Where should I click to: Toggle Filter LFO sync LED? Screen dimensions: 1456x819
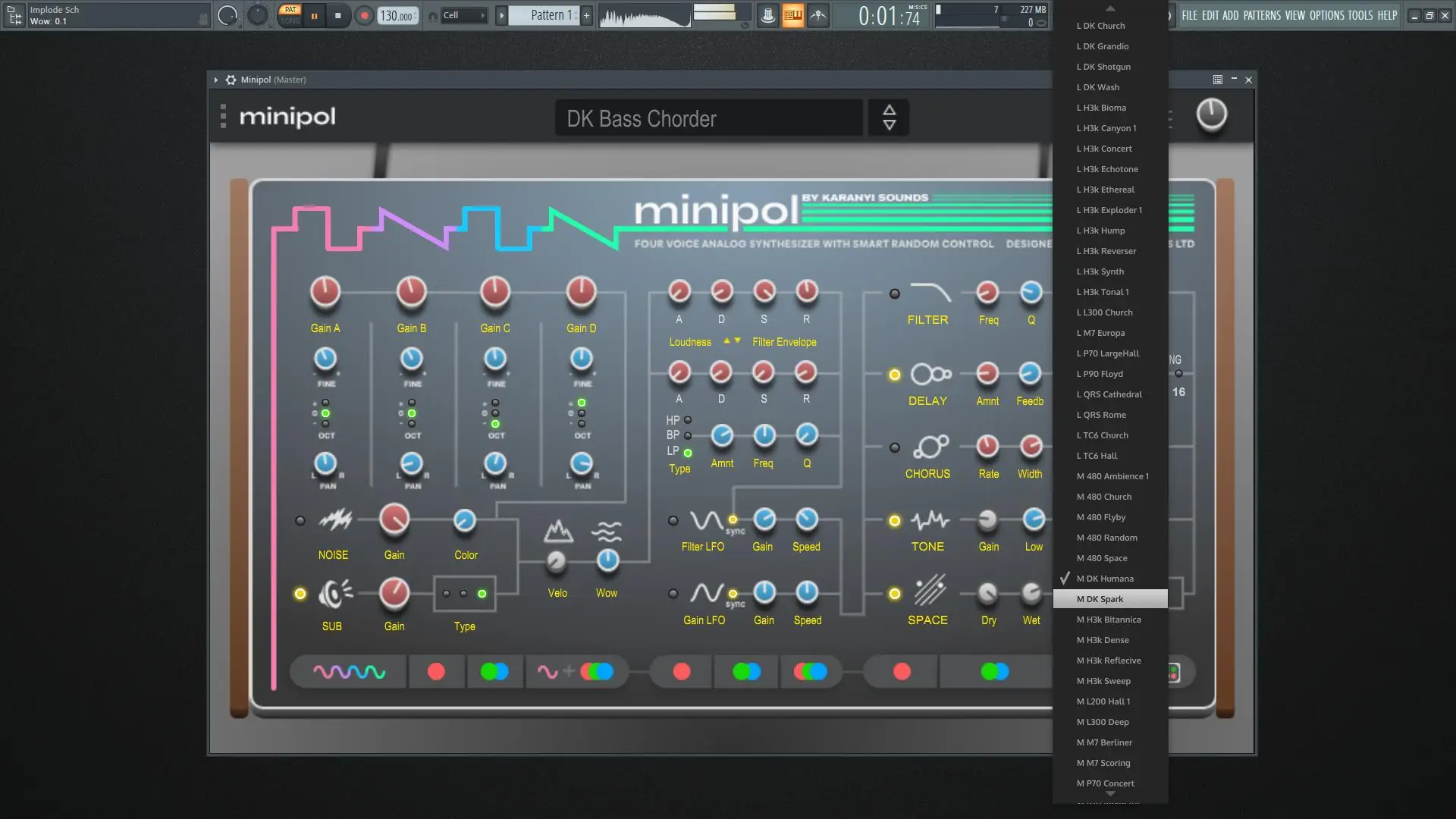point(733,519)
